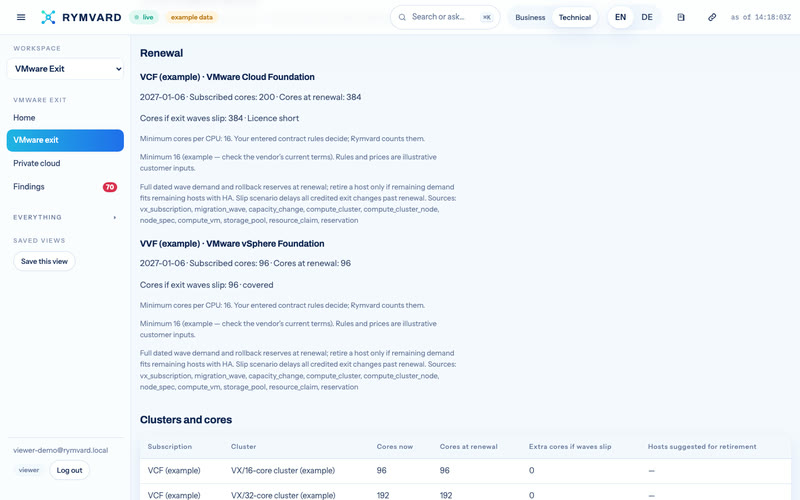Click the Cores now column header
The width and height of the screenshot is (800, 500).
click(395, 446)
